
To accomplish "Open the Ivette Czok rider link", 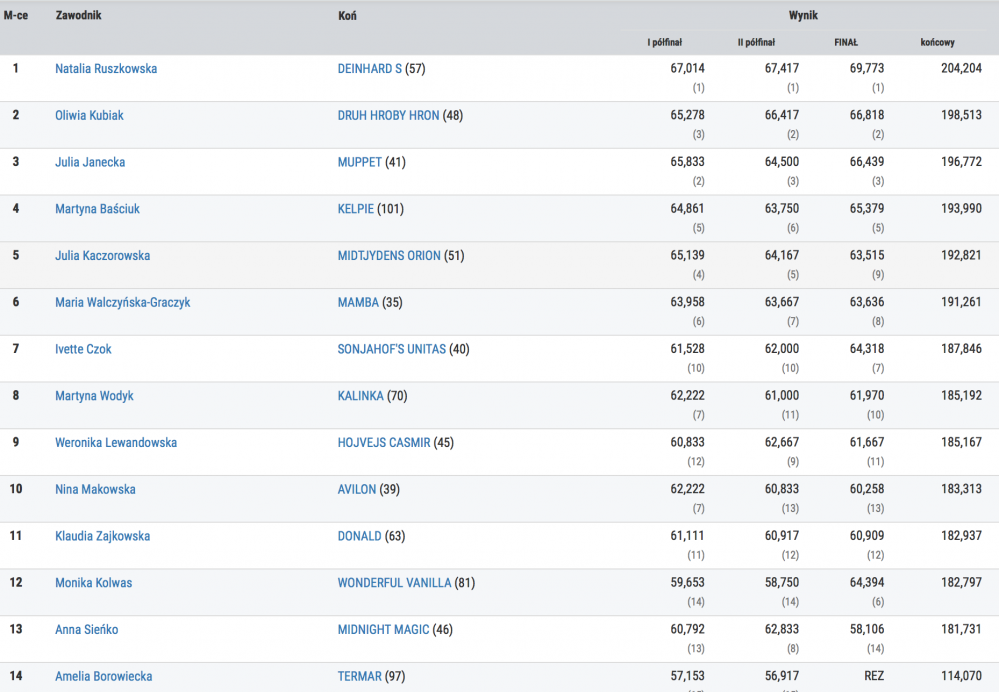I will pos(84,349).
